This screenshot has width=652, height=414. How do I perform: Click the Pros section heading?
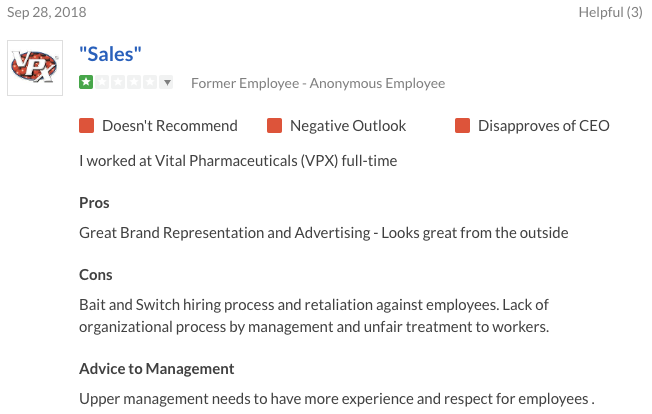(x=94, y=203)
